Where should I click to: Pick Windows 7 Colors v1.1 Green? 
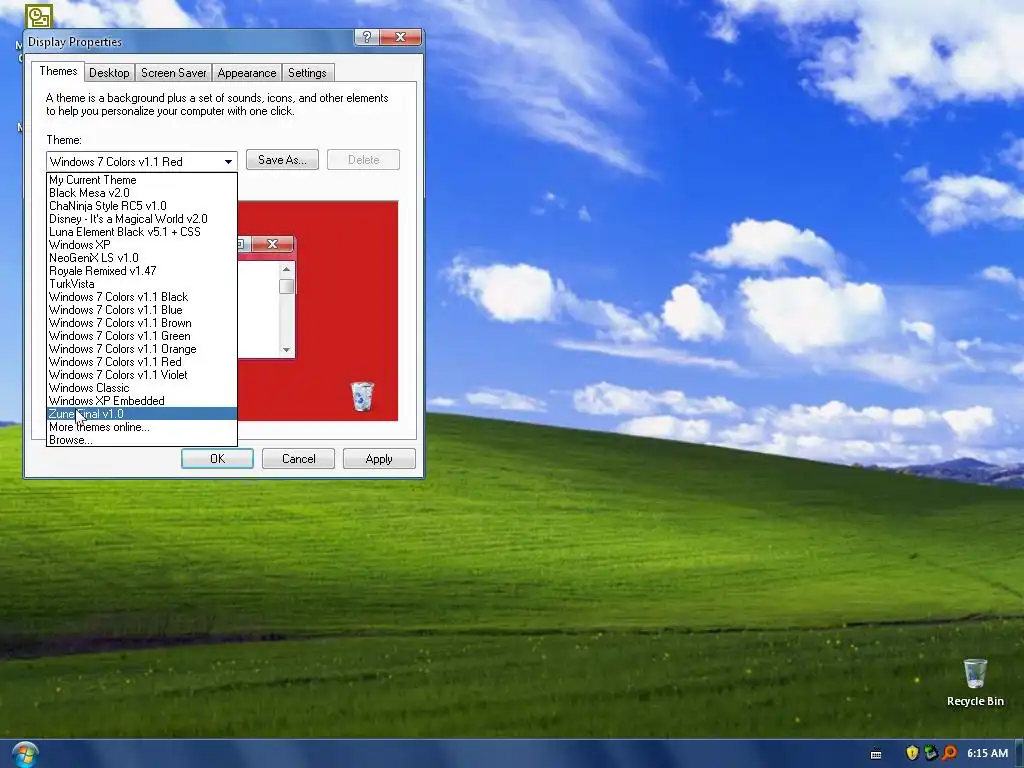tap(142, 336)
